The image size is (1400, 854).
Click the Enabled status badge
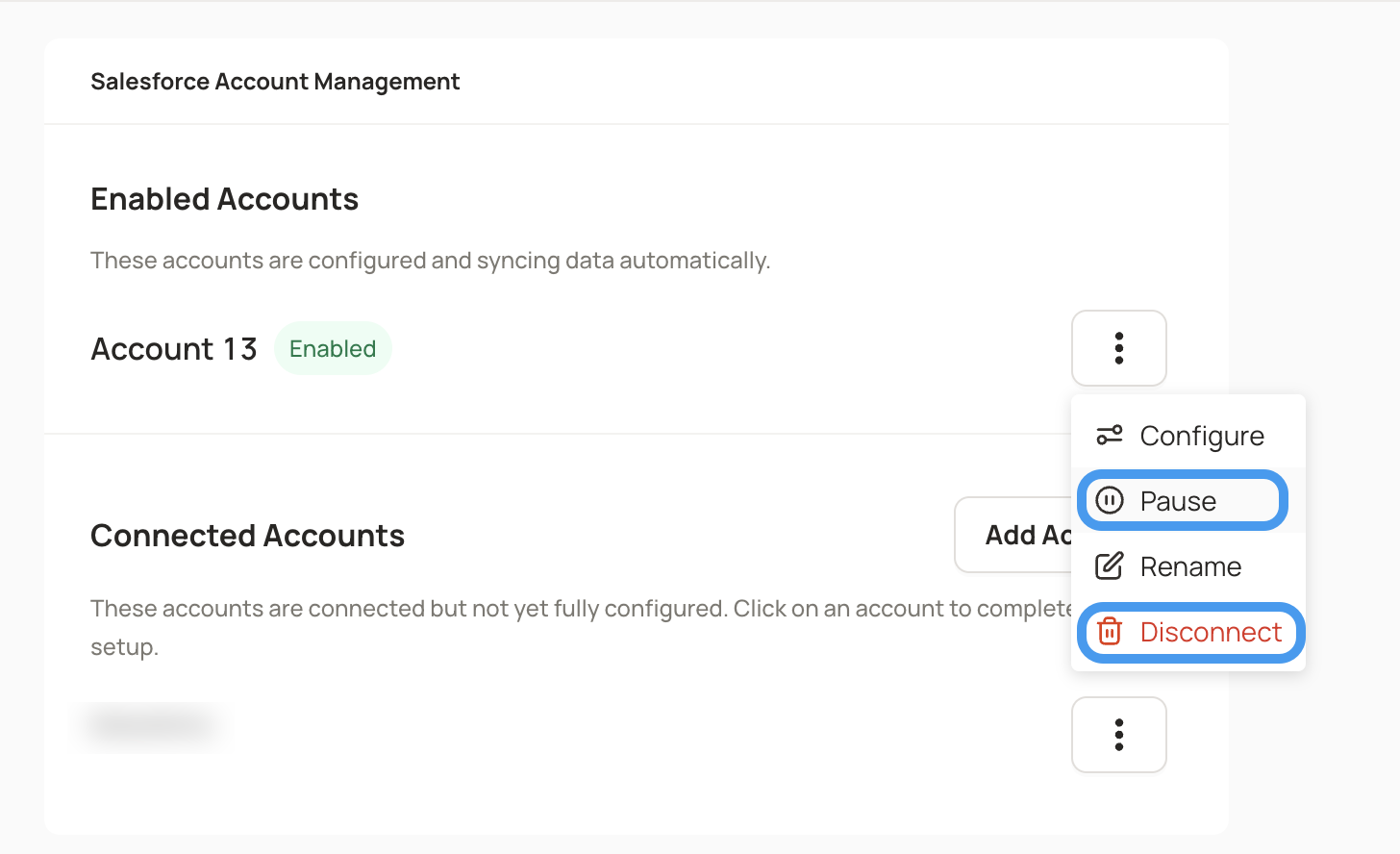pyautogui.click(x=333, y=348)
